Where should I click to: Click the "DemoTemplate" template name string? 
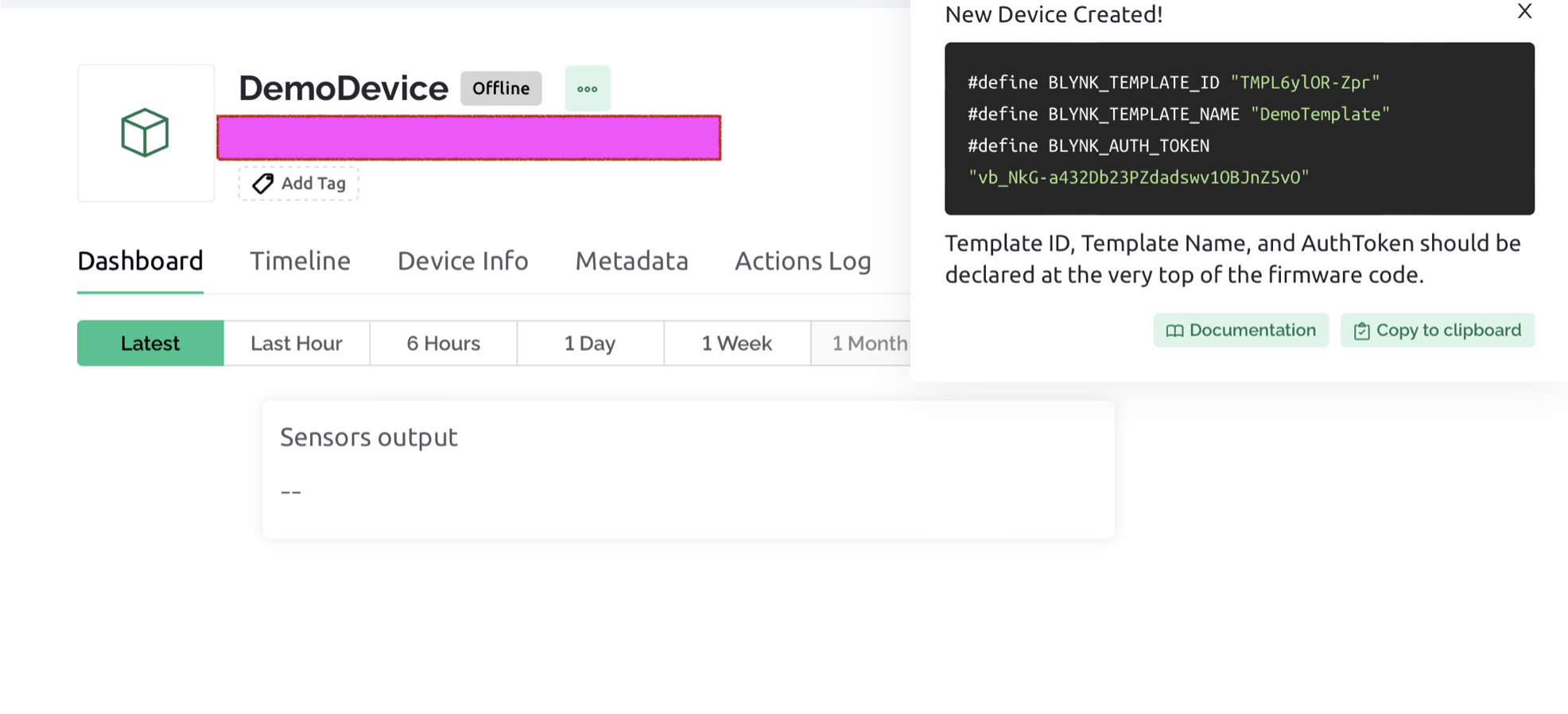pos(1320,114)
